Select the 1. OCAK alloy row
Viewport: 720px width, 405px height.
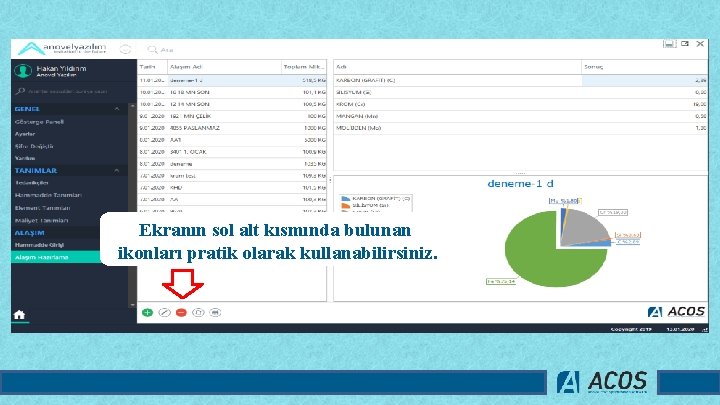point(232,152)
